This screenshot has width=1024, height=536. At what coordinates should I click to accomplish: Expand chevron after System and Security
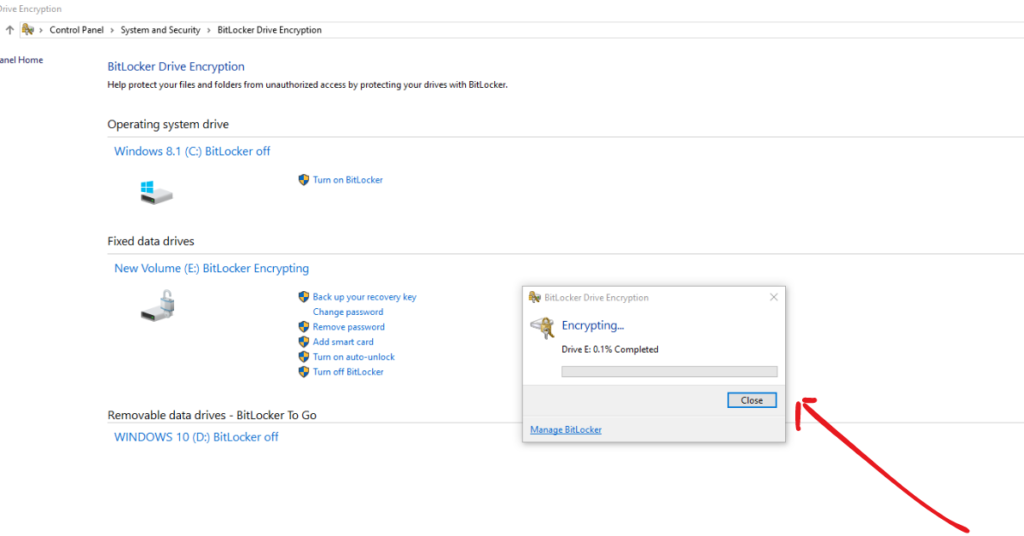click(208, 30)
